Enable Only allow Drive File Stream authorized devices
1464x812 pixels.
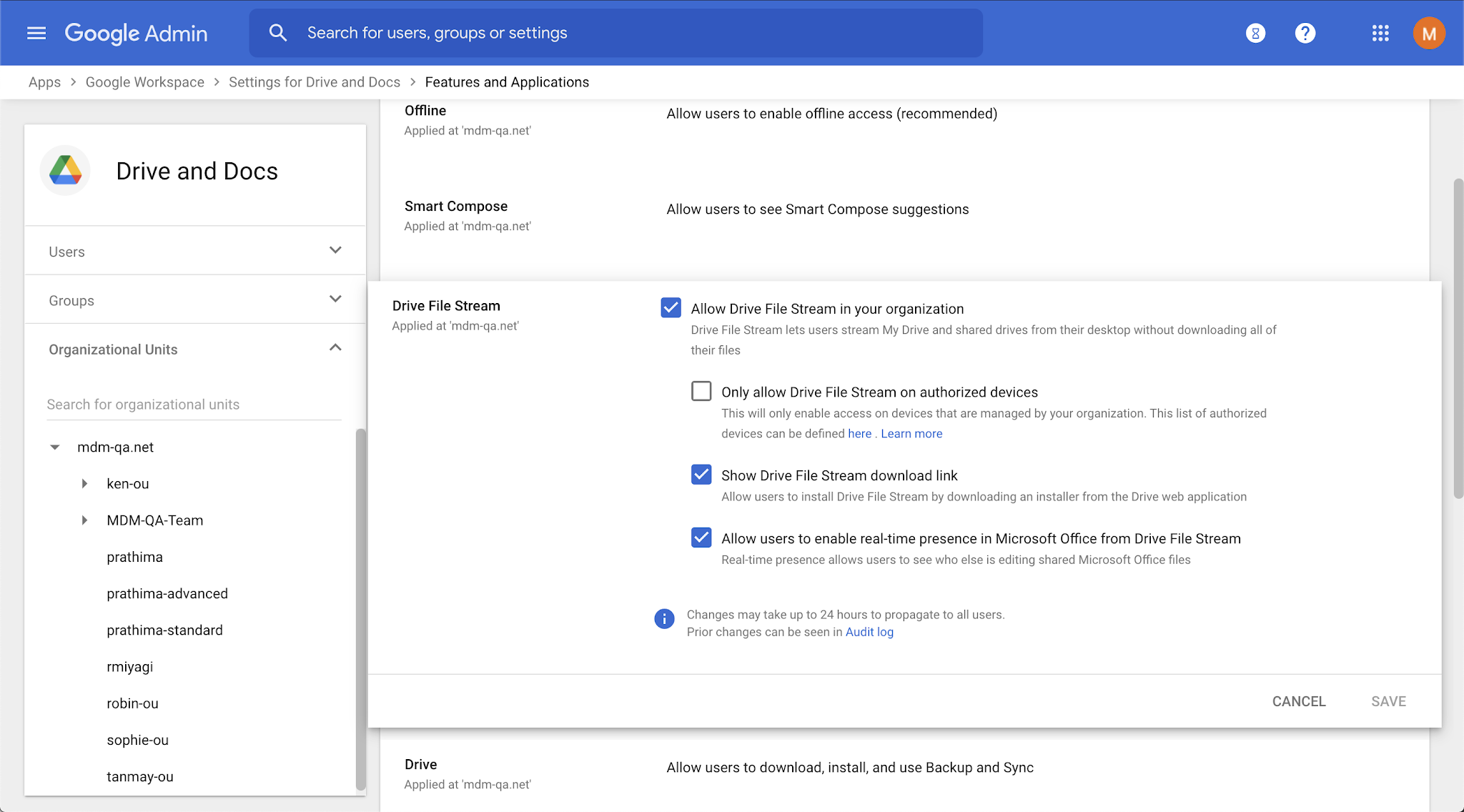[700, 391]
